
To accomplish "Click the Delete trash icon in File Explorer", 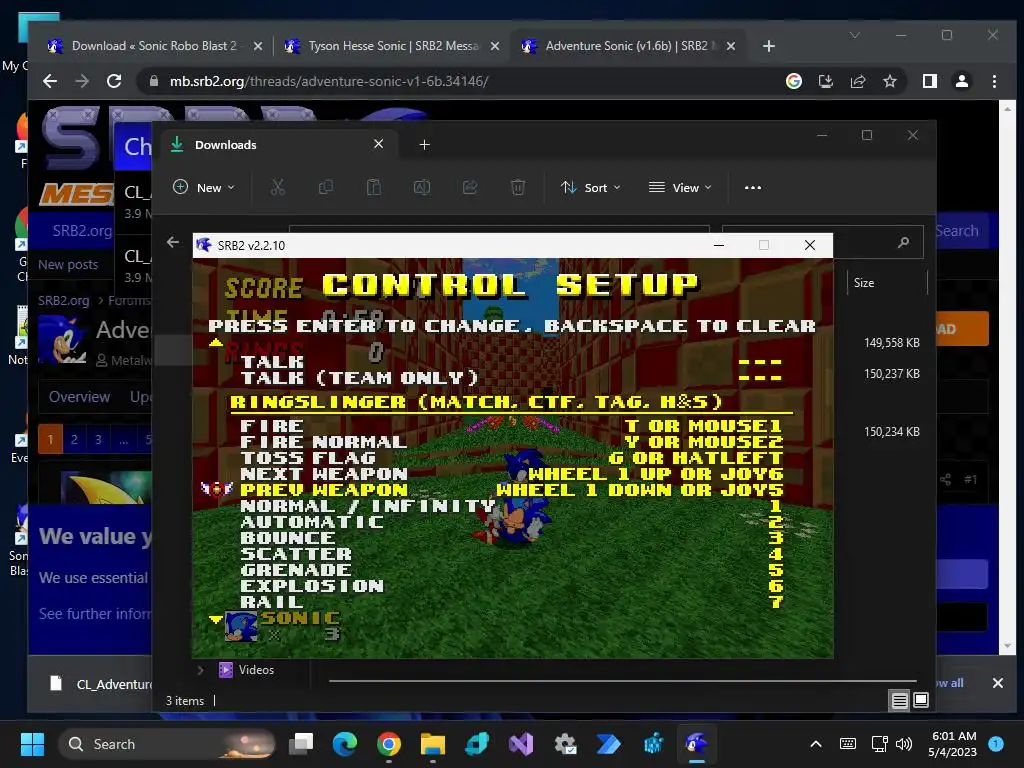I will pyautogui.click(x=518, y=187).
